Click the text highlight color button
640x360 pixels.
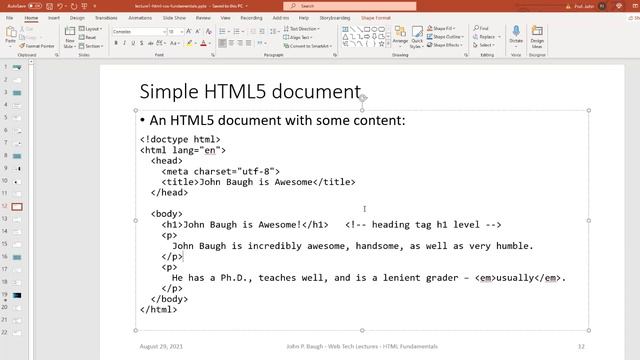(x=189, y=43)
